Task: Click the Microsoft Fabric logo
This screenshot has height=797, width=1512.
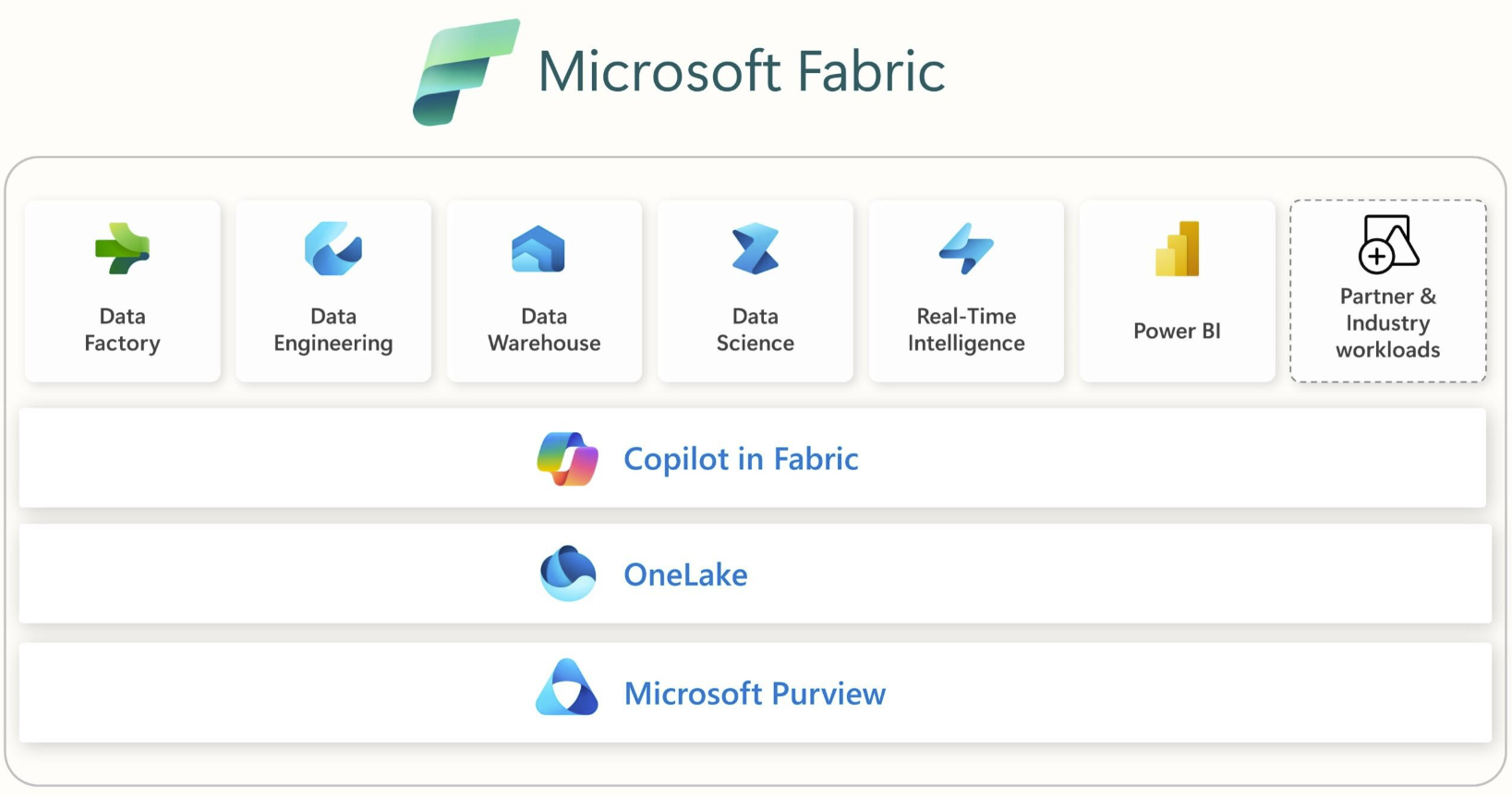Action: click(465, 72)
